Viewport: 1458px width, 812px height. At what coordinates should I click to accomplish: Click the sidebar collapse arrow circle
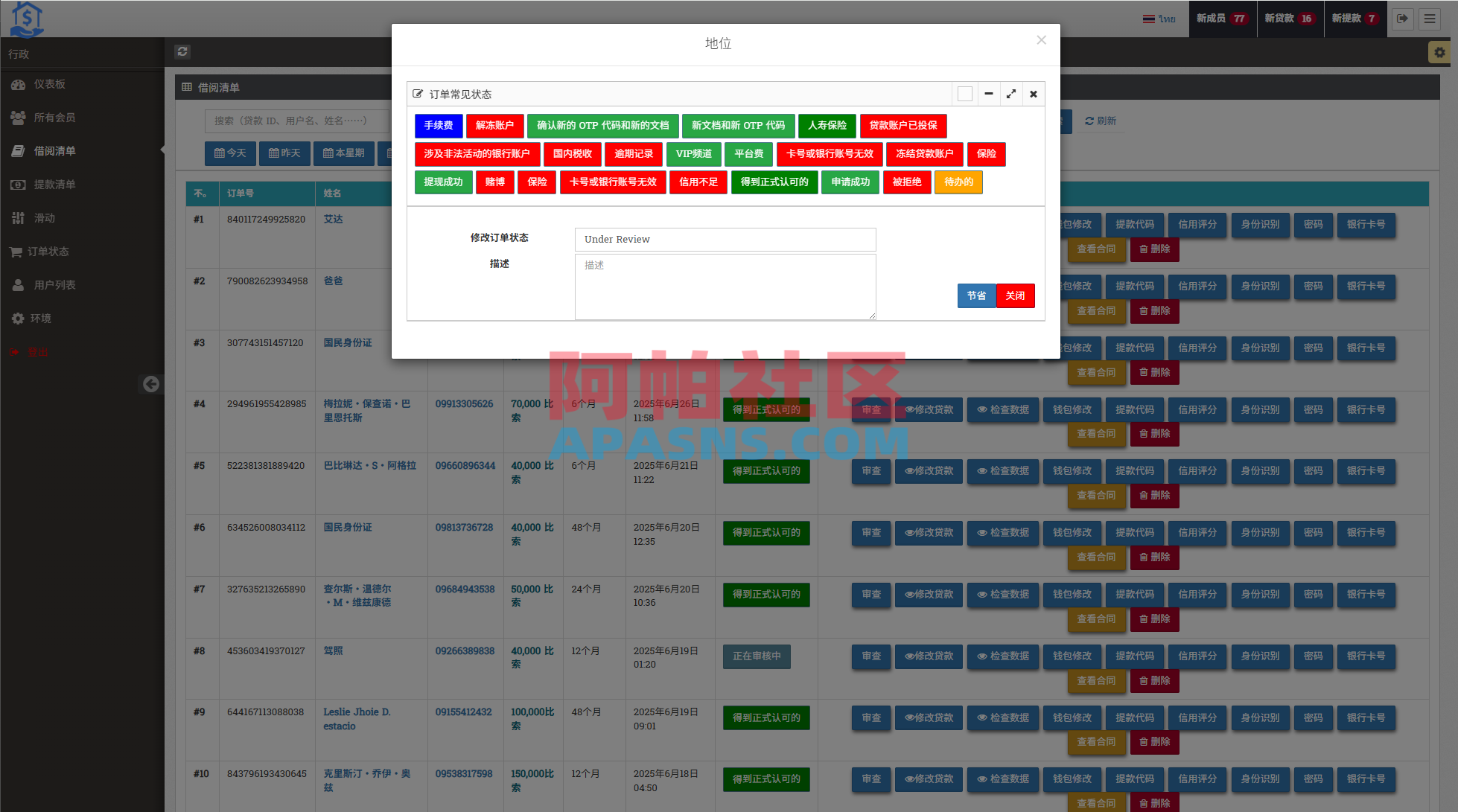point(151,384)
